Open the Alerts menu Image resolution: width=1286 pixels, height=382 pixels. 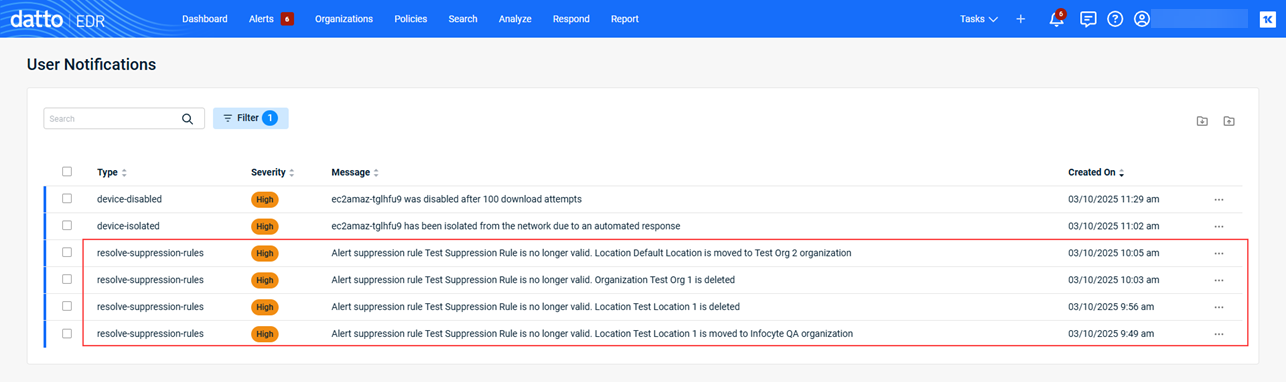[261, 19]
